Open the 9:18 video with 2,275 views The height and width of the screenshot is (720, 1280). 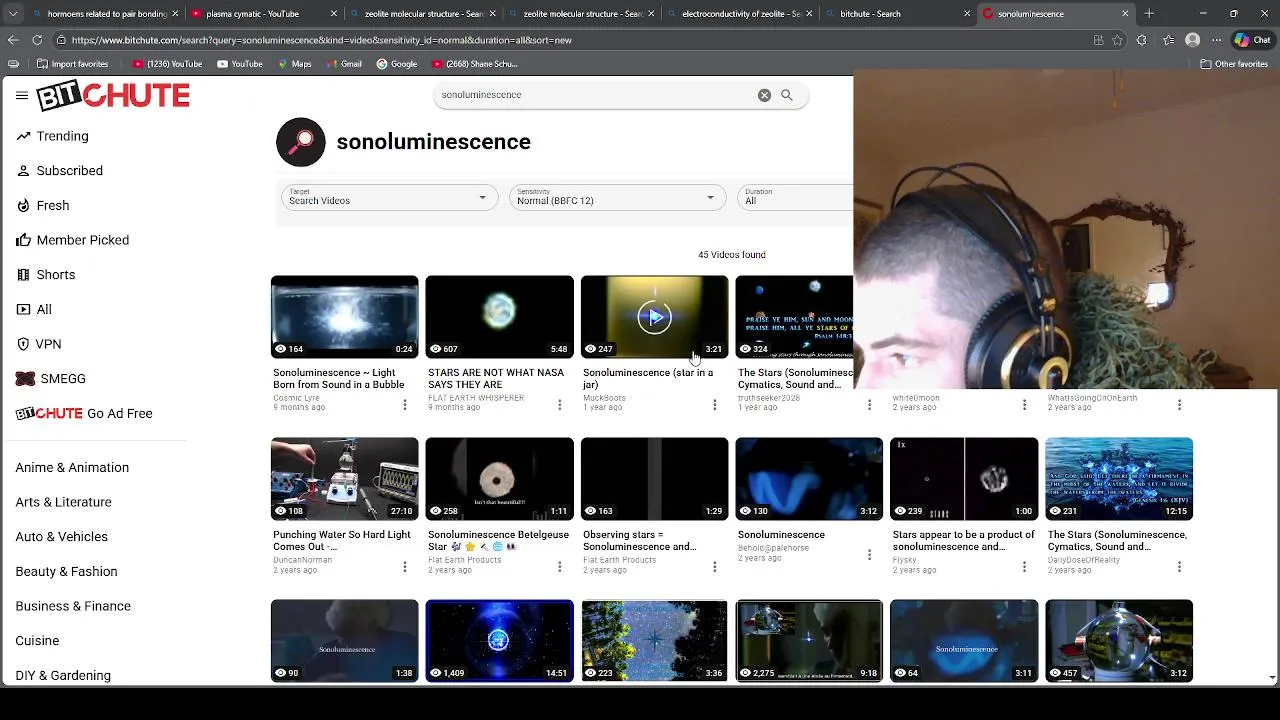click(x=809, y=641)
